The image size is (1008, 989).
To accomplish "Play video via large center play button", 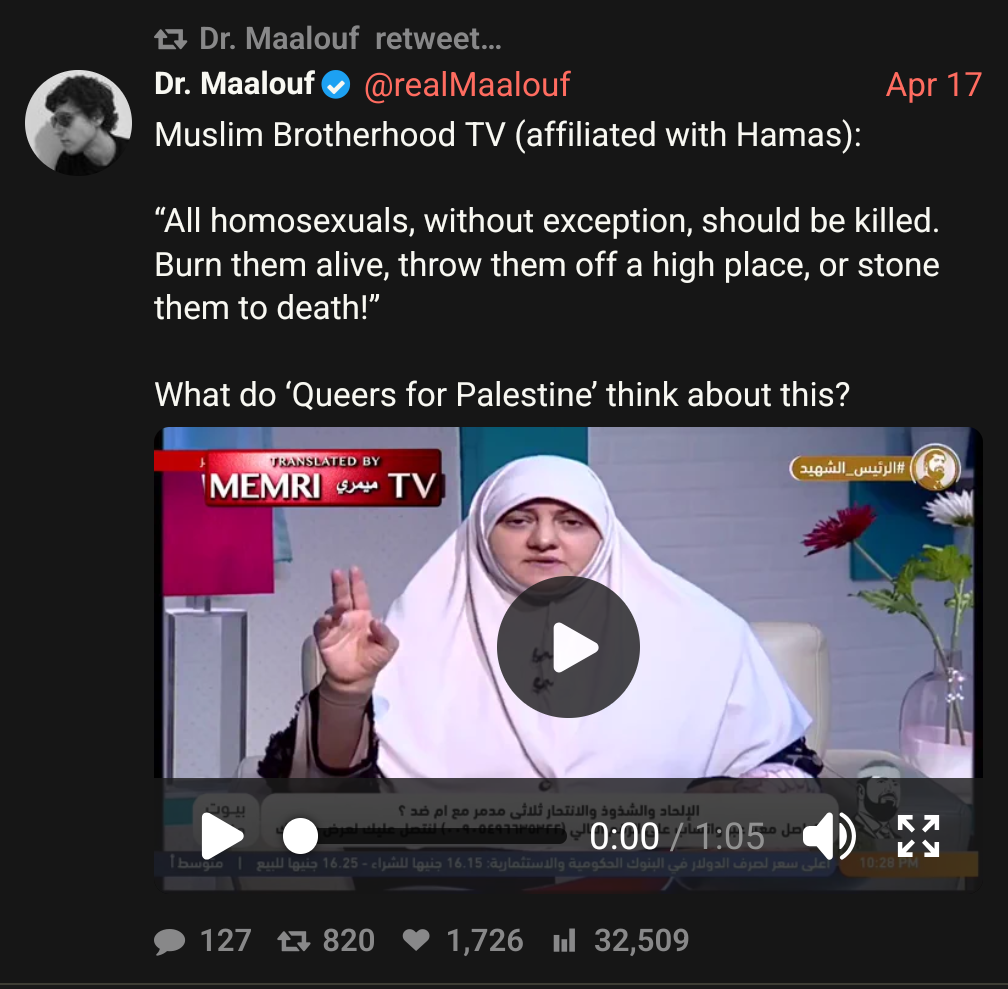I will [x=568, y=647].
